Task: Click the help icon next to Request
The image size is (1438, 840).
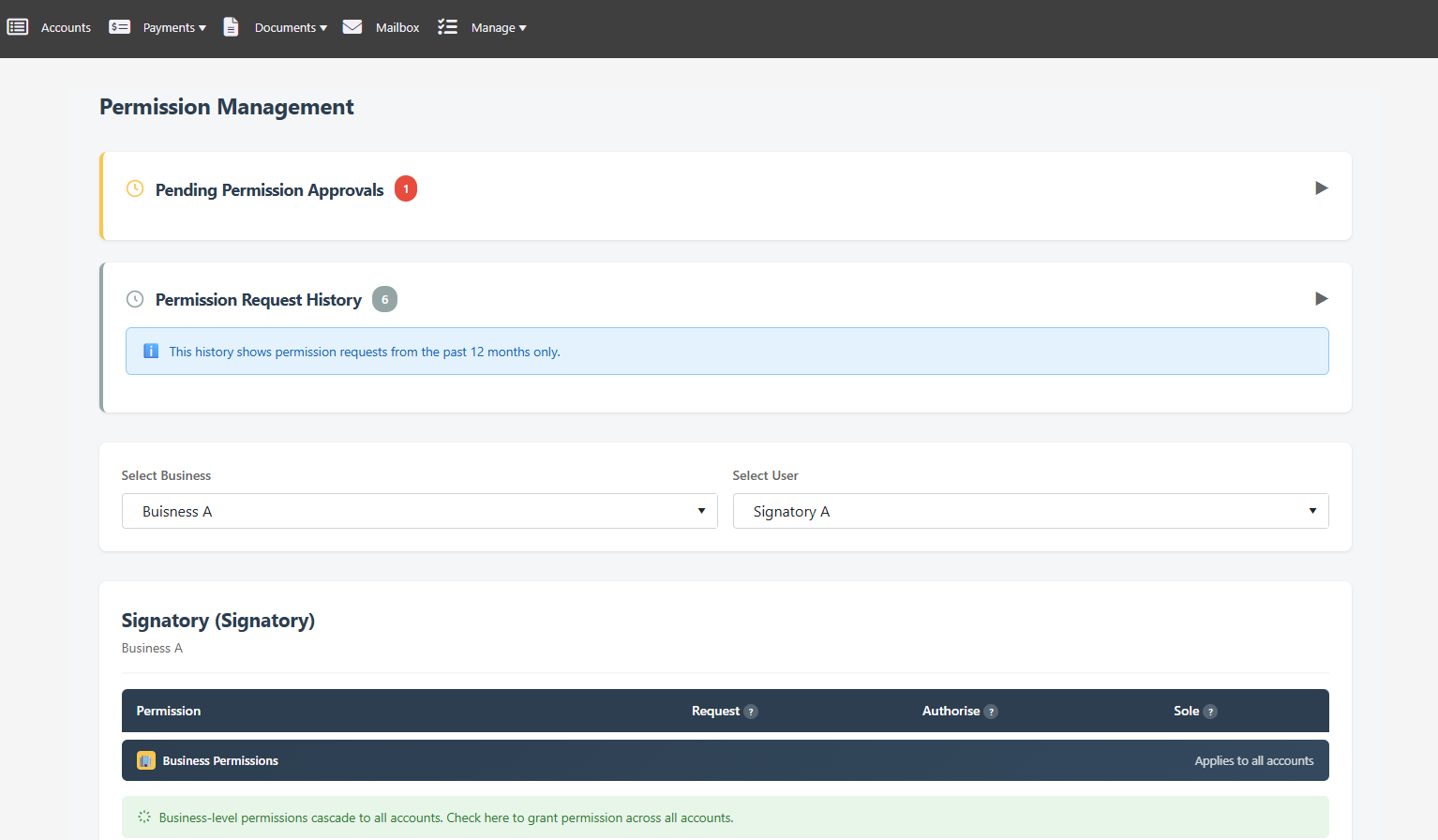Action: [x=750, y=711]
